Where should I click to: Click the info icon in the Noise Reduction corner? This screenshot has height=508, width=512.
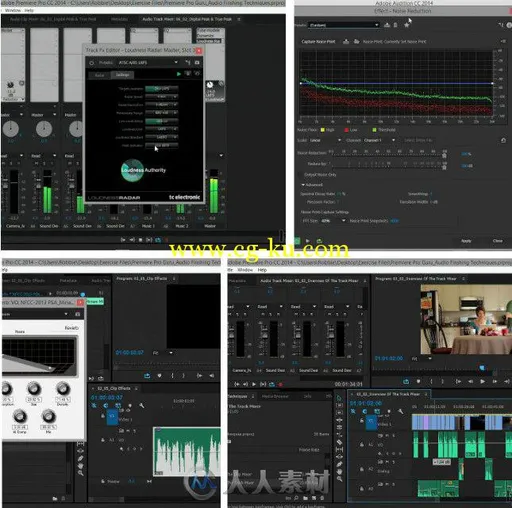(x=509, y=25)
